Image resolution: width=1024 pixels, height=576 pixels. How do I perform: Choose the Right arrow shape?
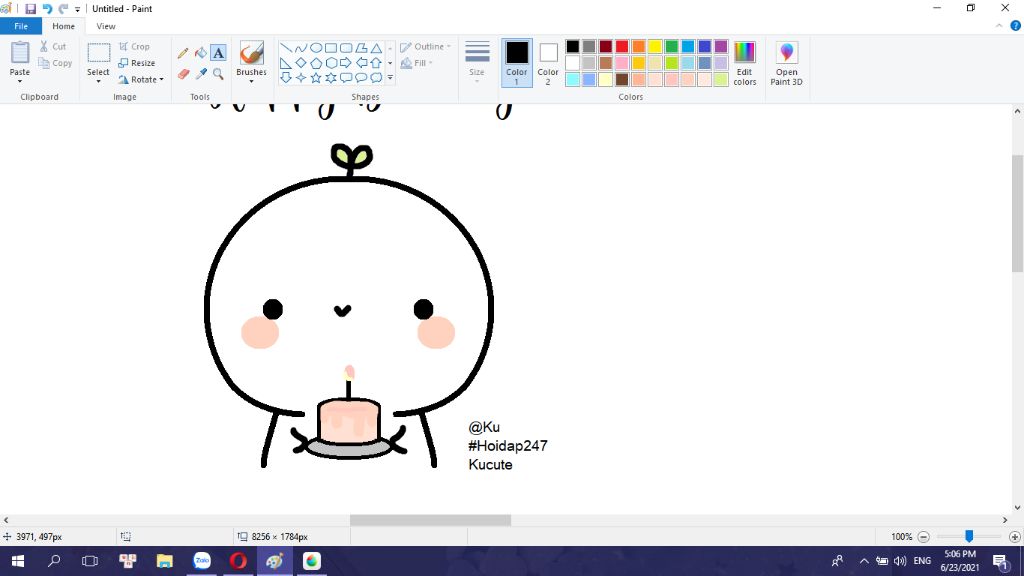pyautogui.click(x=345, y=63)
